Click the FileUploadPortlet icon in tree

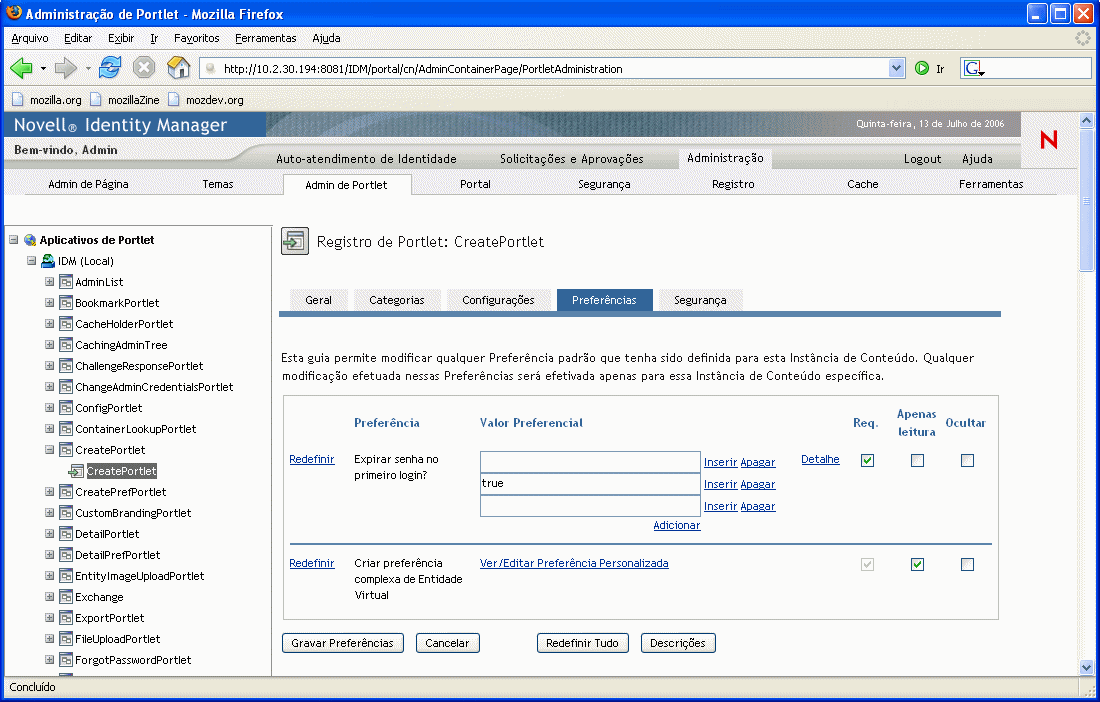tap(66, 640)
